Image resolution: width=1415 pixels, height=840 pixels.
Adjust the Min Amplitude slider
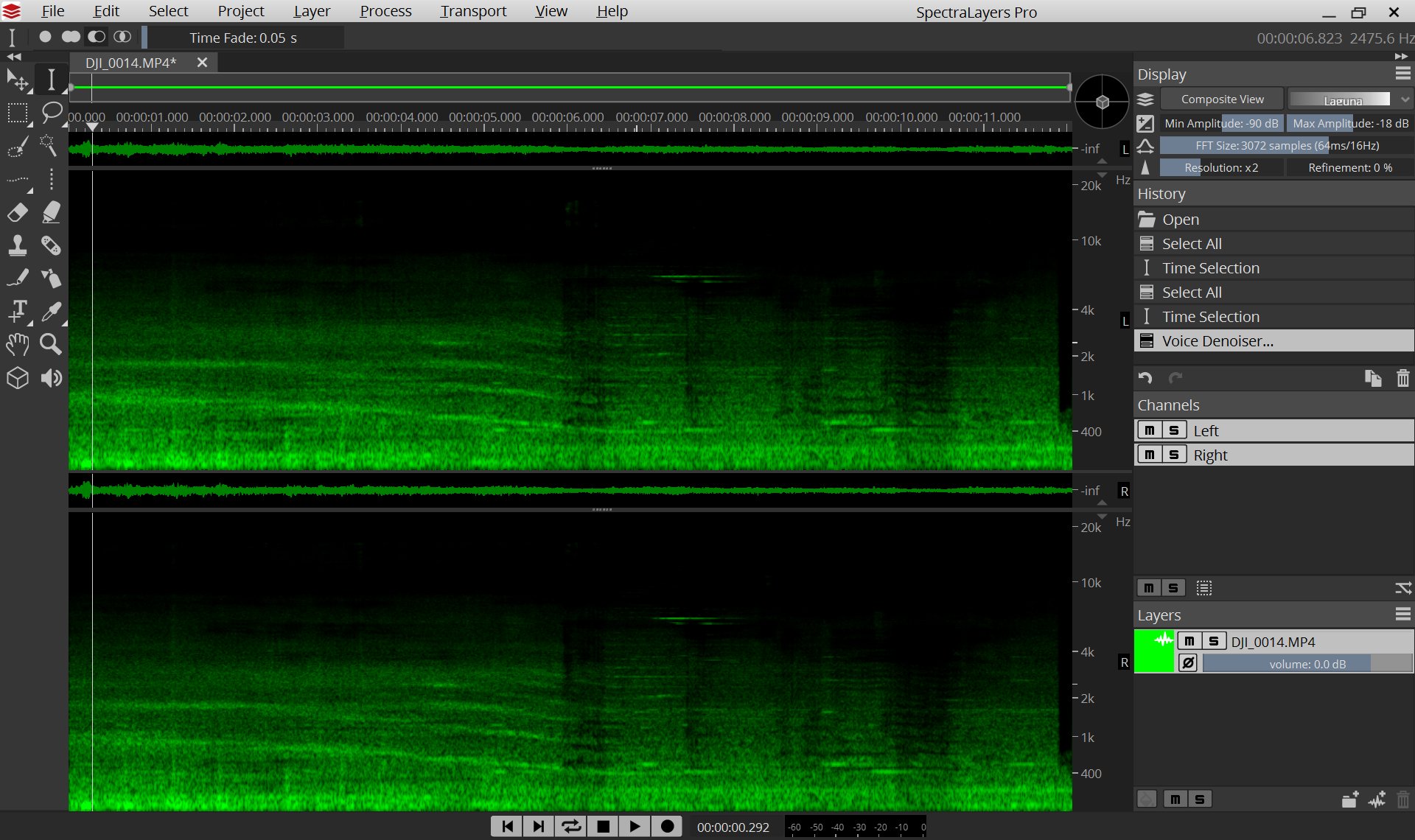pos(1221,123)
